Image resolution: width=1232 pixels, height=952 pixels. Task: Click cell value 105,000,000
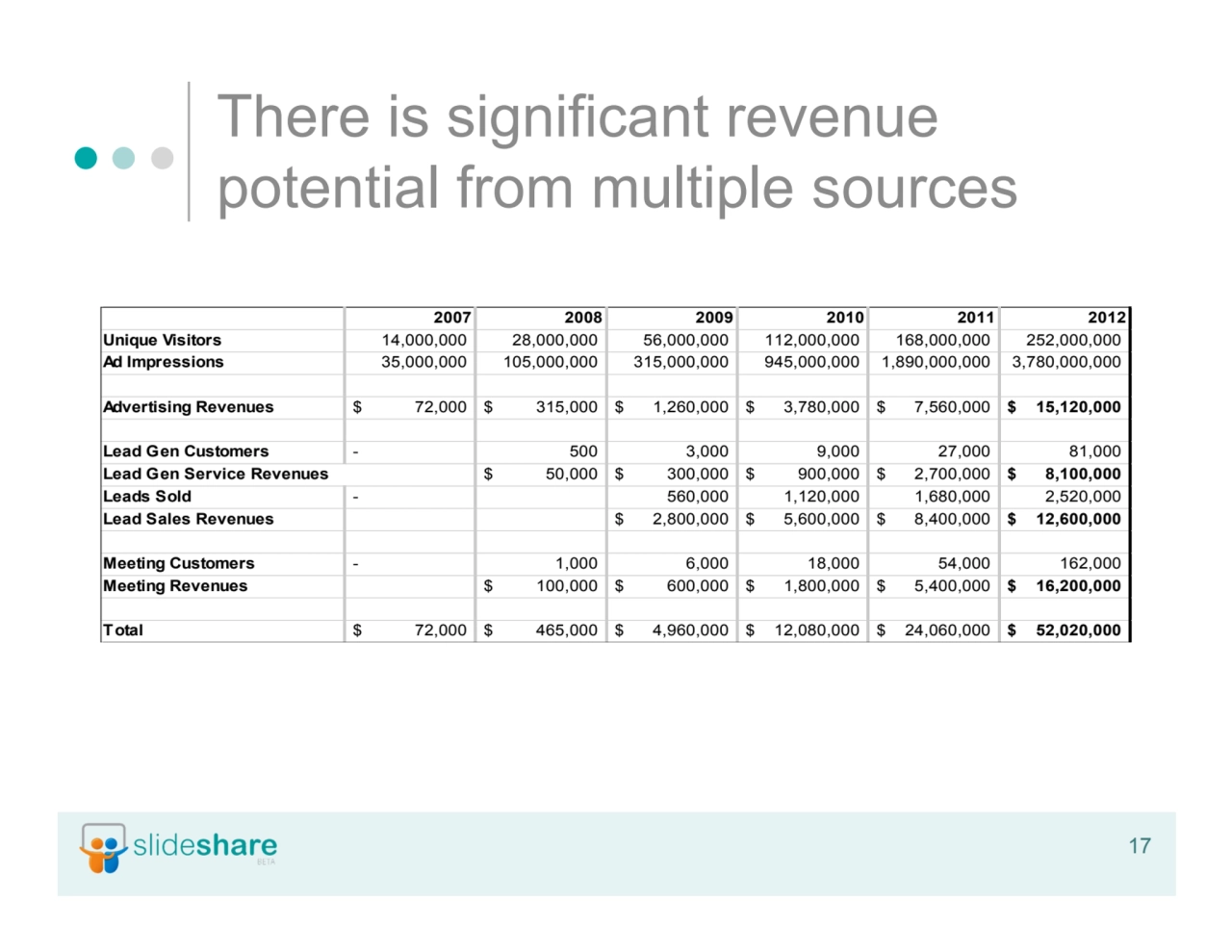point(550,362)
